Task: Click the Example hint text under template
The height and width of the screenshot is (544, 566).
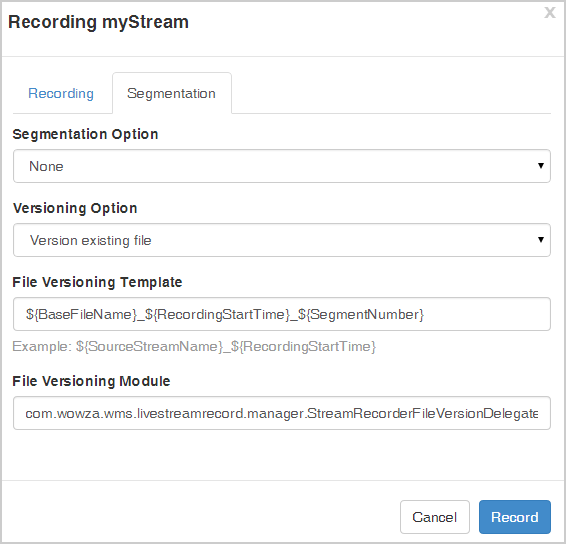Action: [x=194, y=347]
